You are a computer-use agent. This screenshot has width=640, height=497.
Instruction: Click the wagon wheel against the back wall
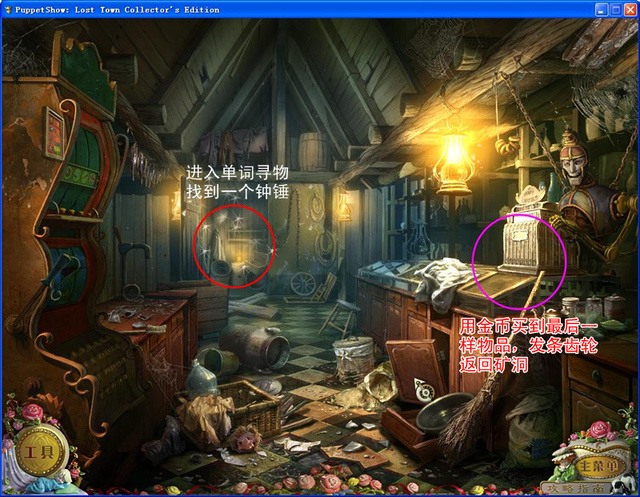303,284
